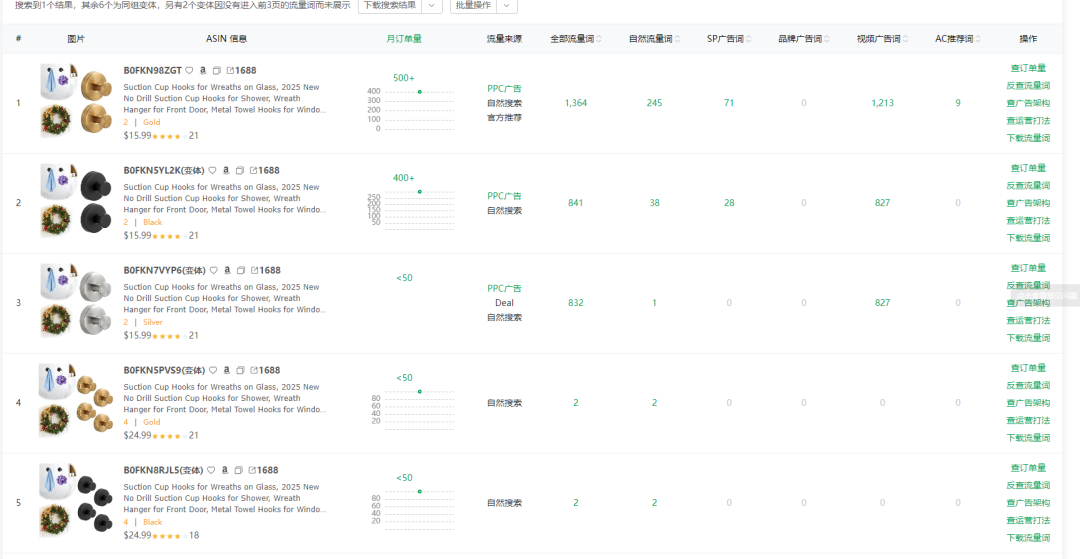Screen dimensions: 1080x559
Task: Sort by 全部流量词 column arrows
Action: (x=599, y=39)
